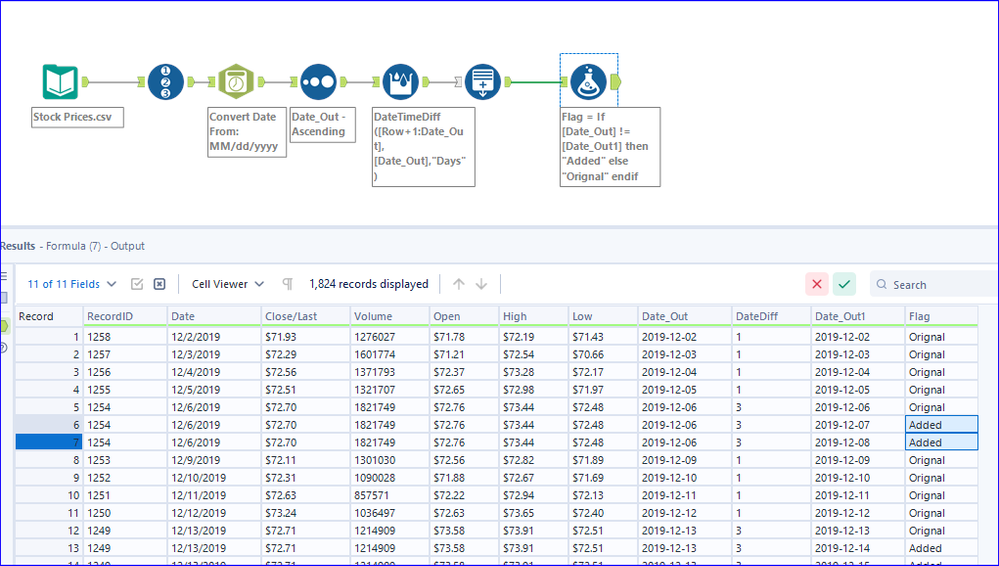Viewport: 999px width, 566px height.
Task: Click the up arrow previous record icon
Action: coord(459,284)
